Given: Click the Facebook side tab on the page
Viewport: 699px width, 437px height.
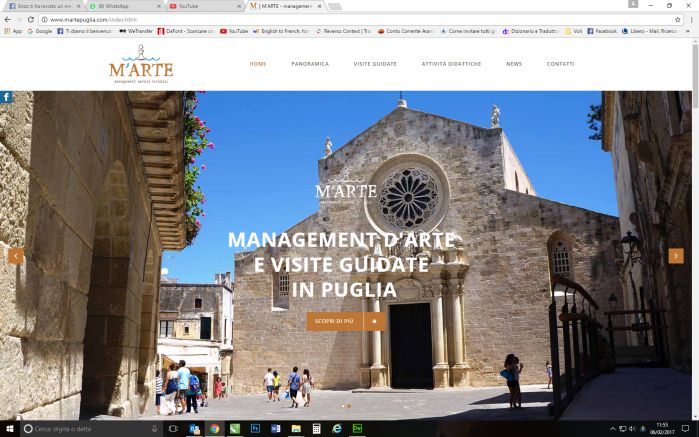Looking at the screenshot, I should [6, 97].
